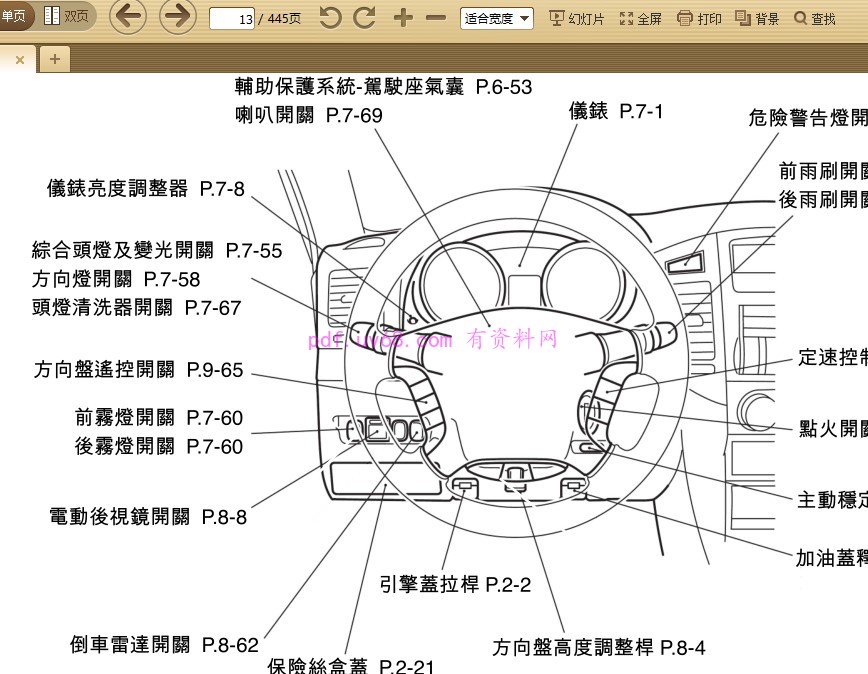Screen dimensions: 868x674
Task: Go back using the left arrow button
Action: [127, 17]
